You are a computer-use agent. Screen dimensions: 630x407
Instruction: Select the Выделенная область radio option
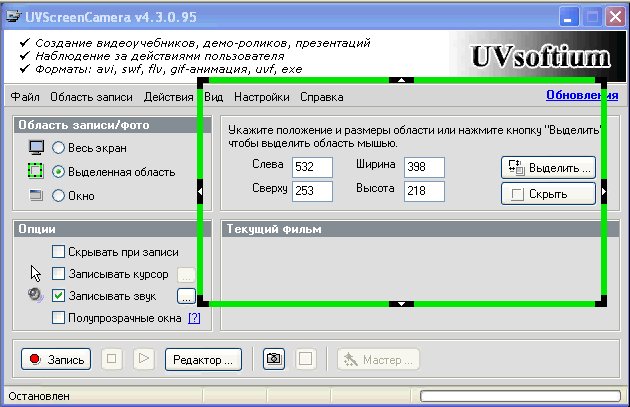click(58, 172)
